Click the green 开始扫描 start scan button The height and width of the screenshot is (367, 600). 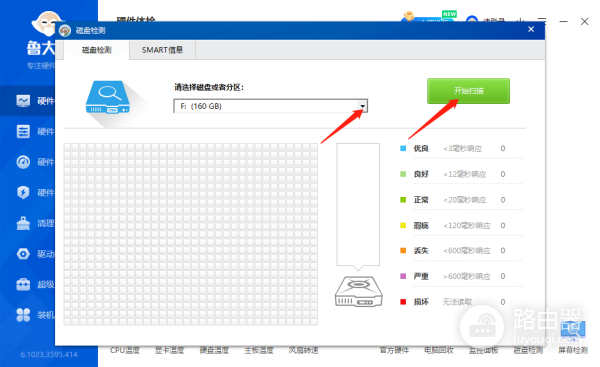[468, 91]
